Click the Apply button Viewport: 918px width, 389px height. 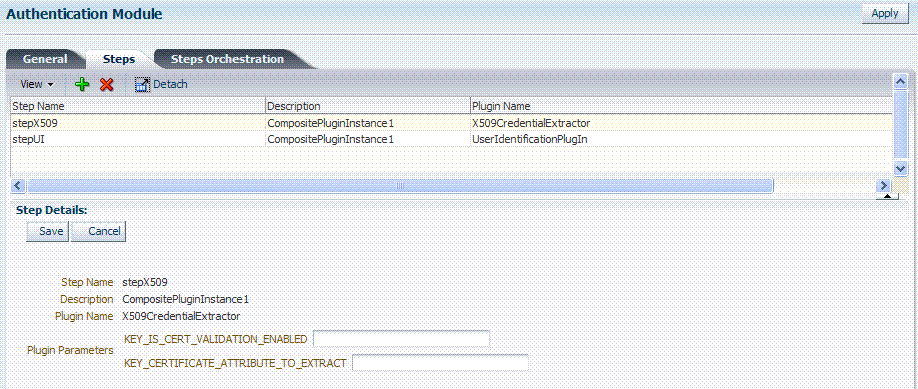coord(885,13)
